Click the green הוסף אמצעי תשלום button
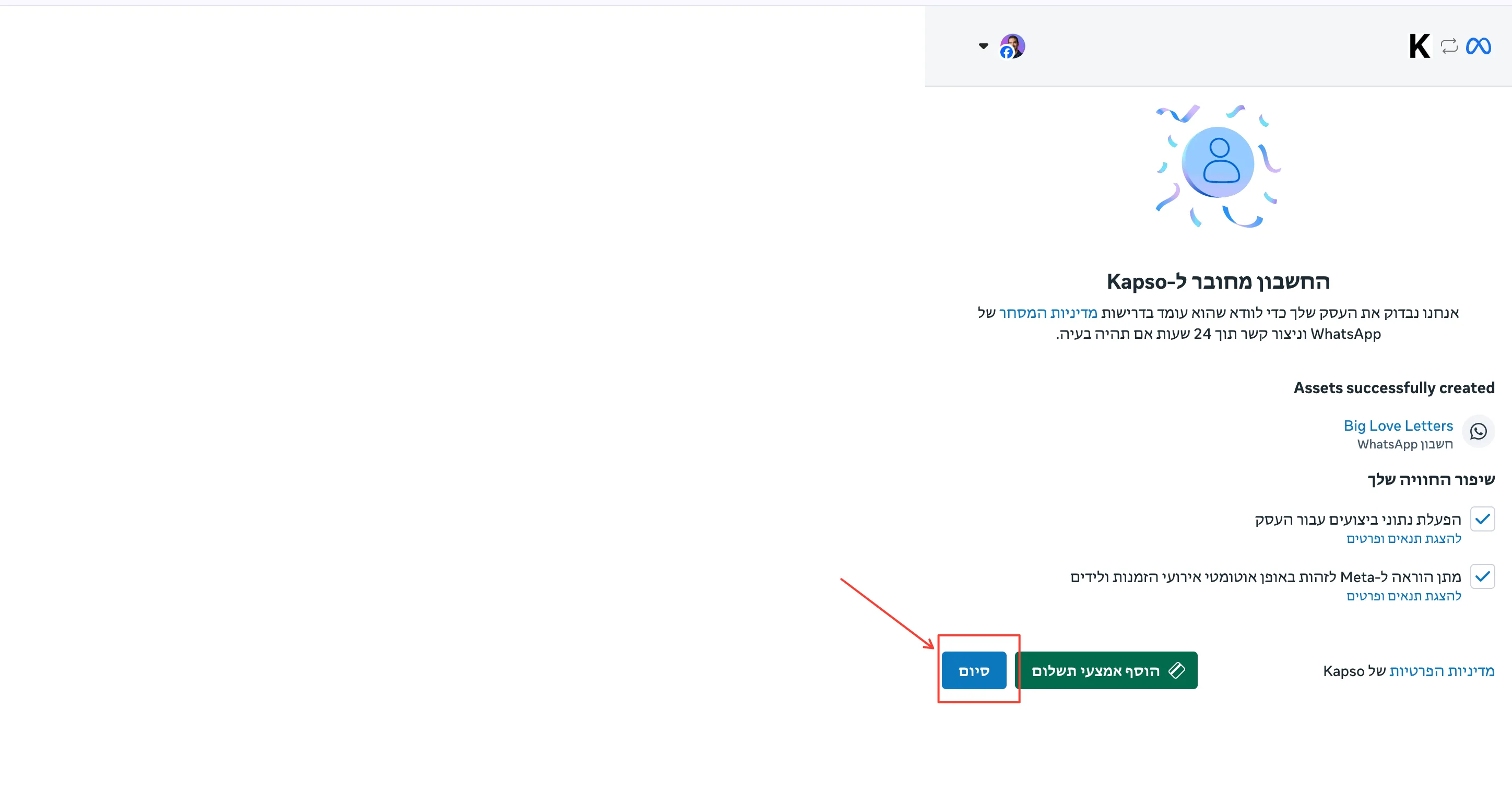The height and width of the screenshot is (804, 1512). click(x=1106, y=670)
